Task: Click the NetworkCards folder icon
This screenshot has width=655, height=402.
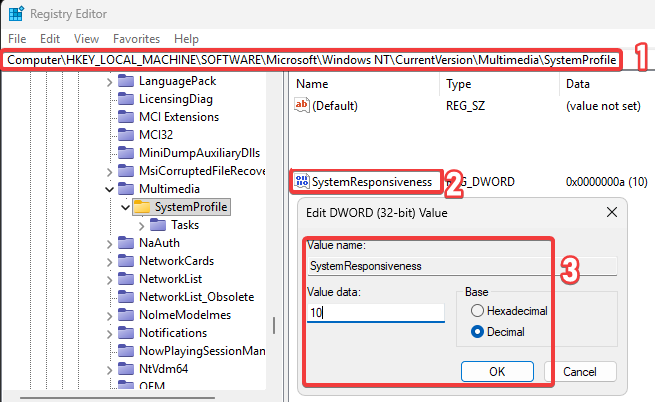Action: (x=126, y=260)
